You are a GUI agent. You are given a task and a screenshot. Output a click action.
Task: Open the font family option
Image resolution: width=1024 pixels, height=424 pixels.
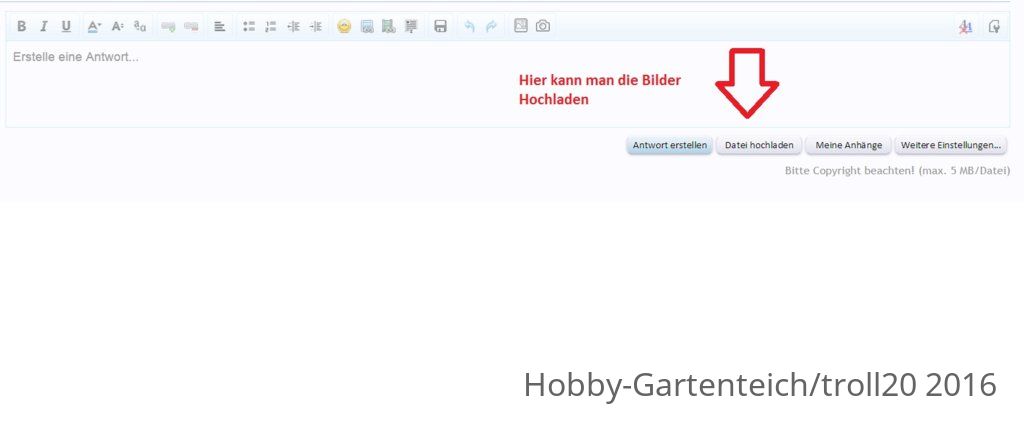click(x=140, y=27)
